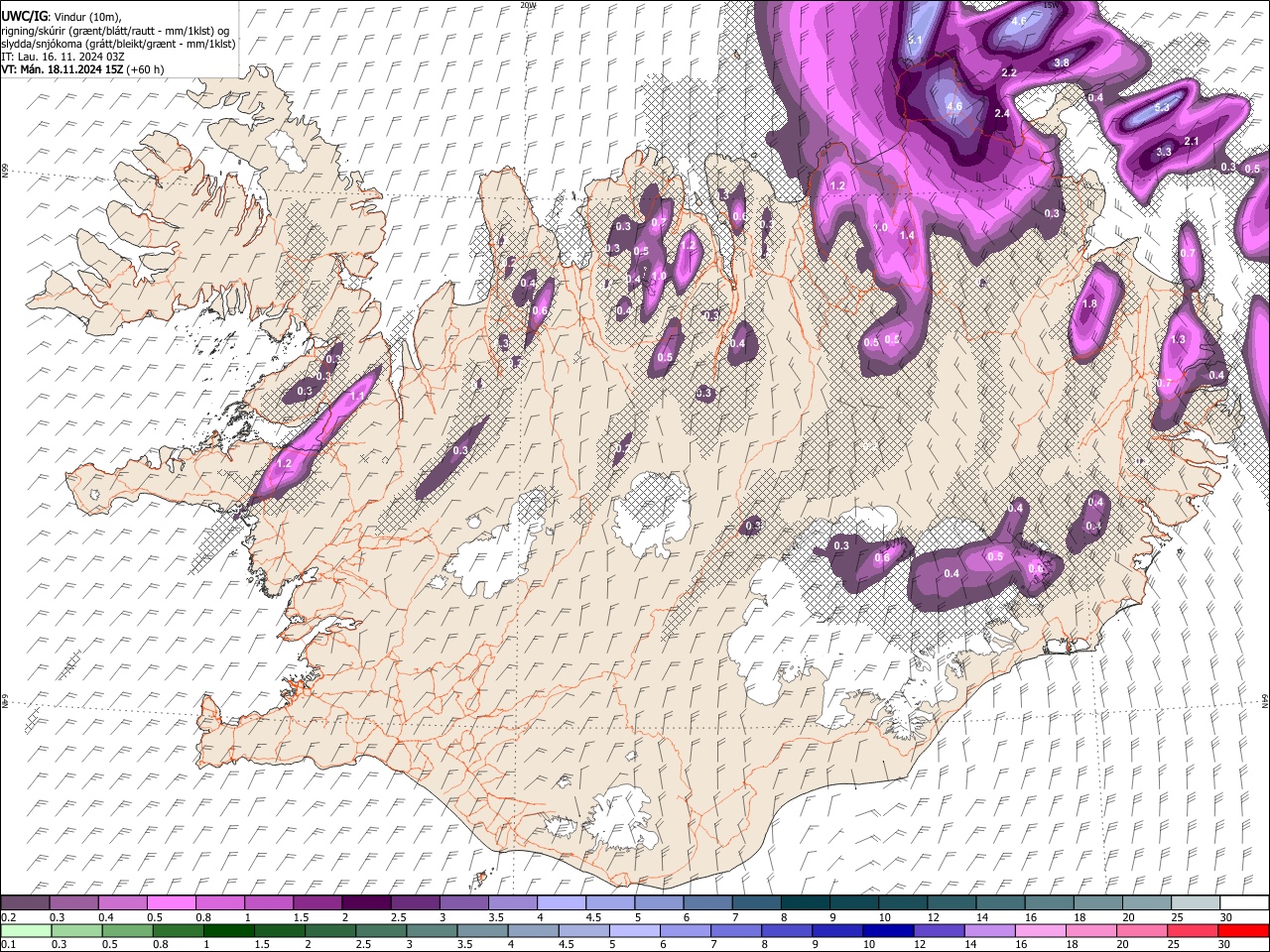Select the pale green 0.1 rain legend swatch
Viewport: 1270px width, 952px height.
(x=26, y=930)
